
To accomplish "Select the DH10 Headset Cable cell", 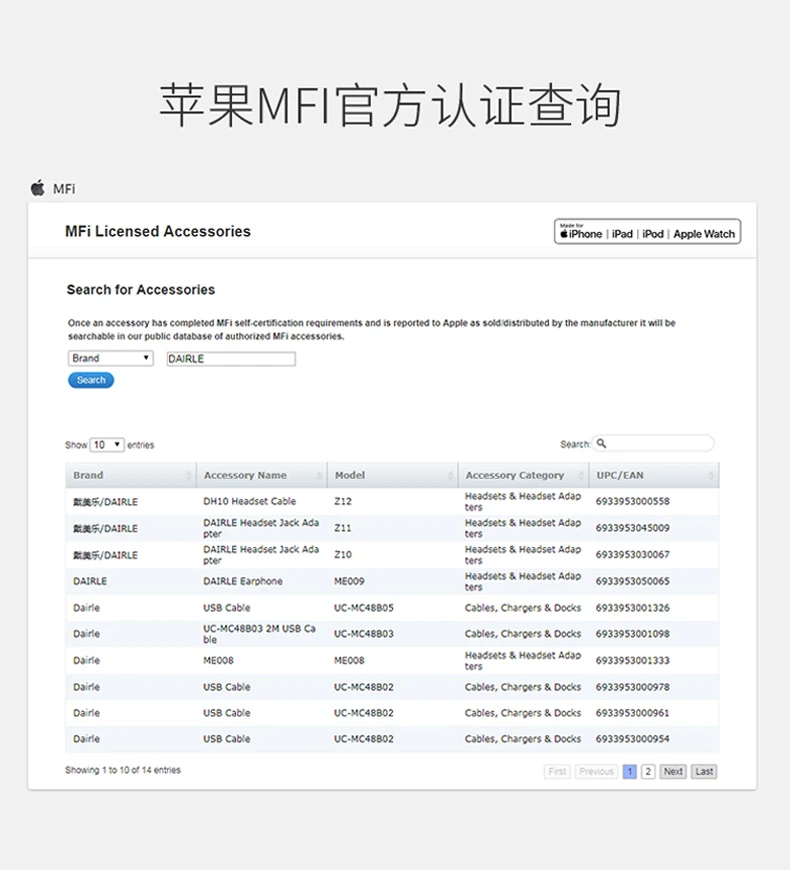I will pos(250,501).
